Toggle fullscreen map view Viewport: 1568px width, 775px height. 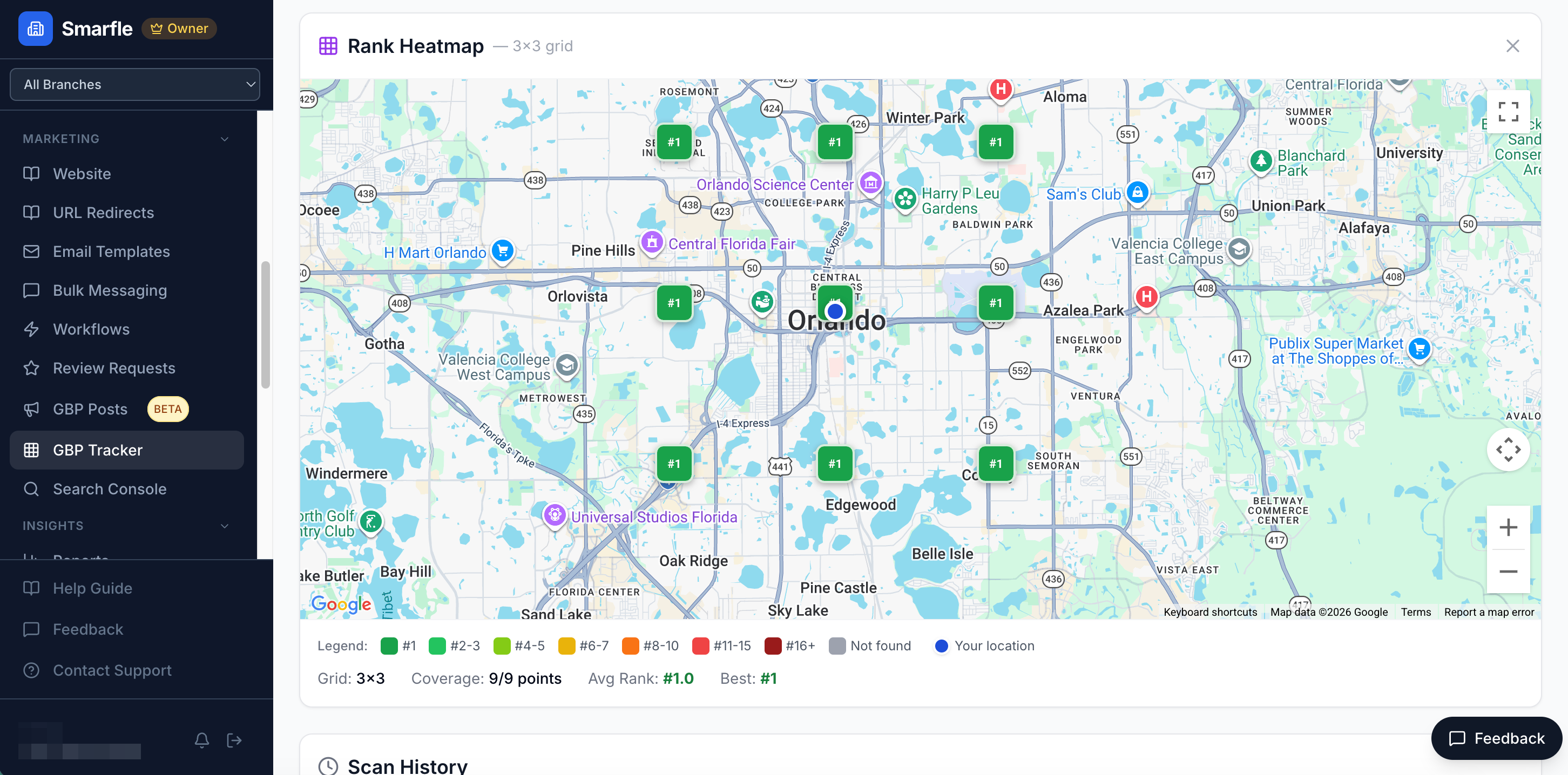(x=1509, y=113)
